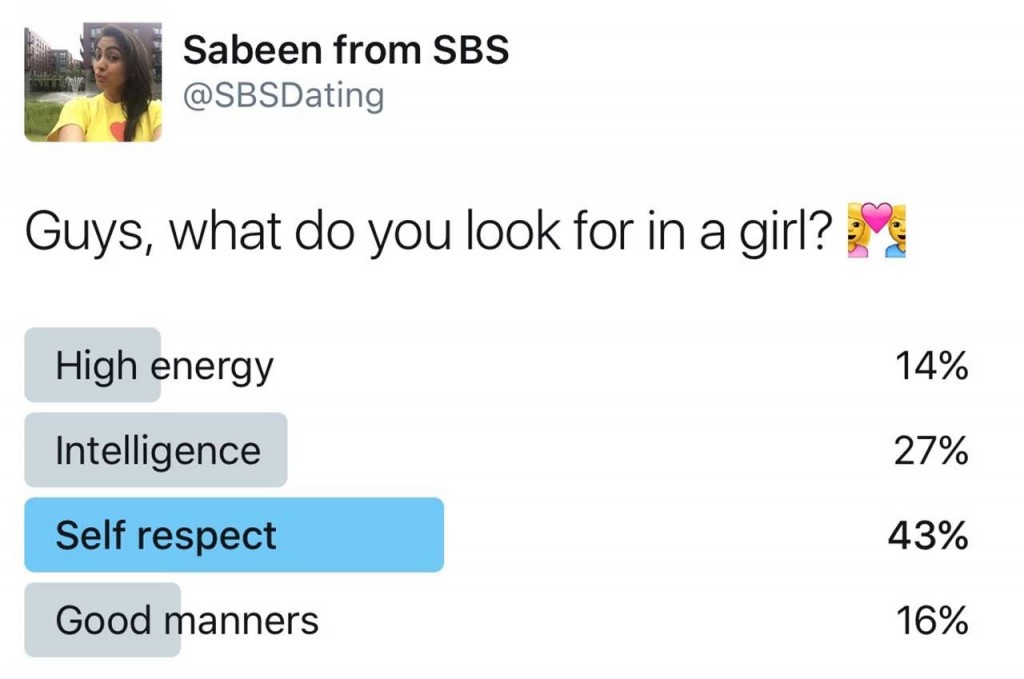Click the gray High energy result bar
This screenshot has height=679, width=1024.
[93, 365]
